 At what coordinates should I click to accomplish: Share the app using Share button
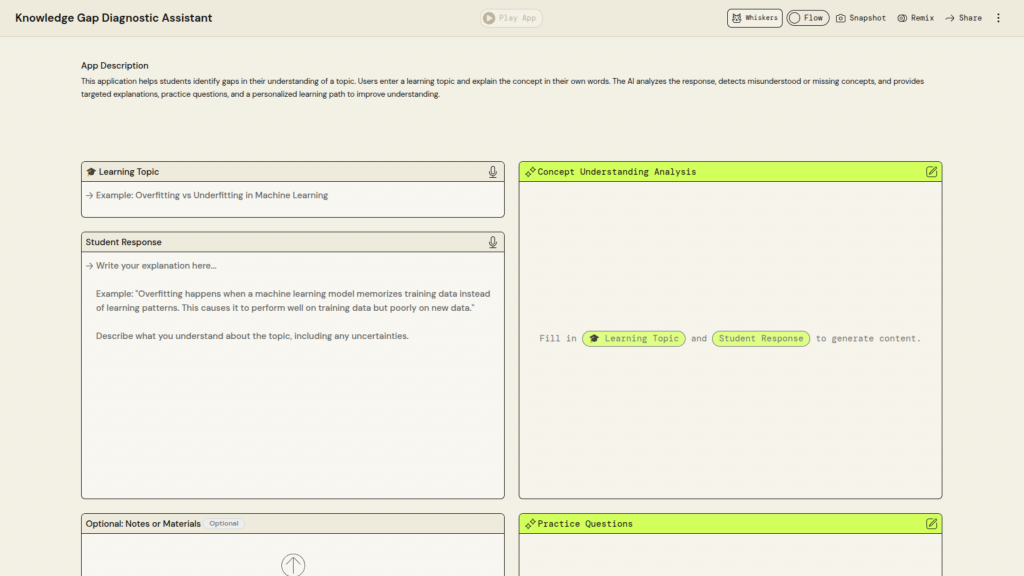[963, 18]
